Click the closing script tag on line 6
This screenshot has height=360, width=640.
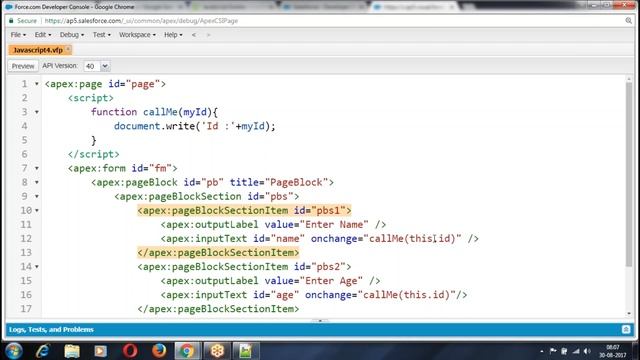pyautogui.click(x=93, y=154)
